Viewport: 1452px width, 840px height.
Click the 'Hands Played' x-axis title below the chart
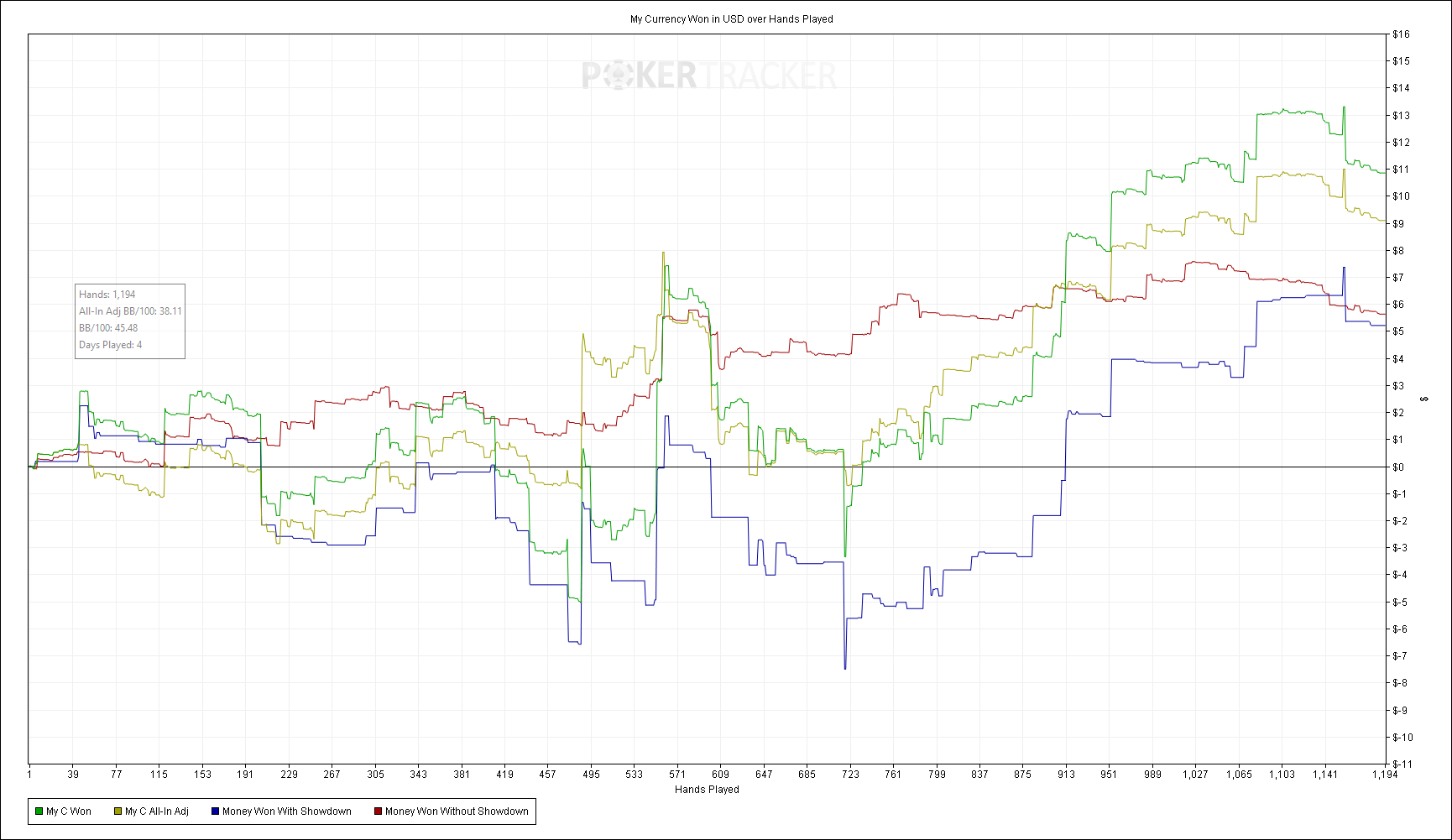[x=707, y=790]
